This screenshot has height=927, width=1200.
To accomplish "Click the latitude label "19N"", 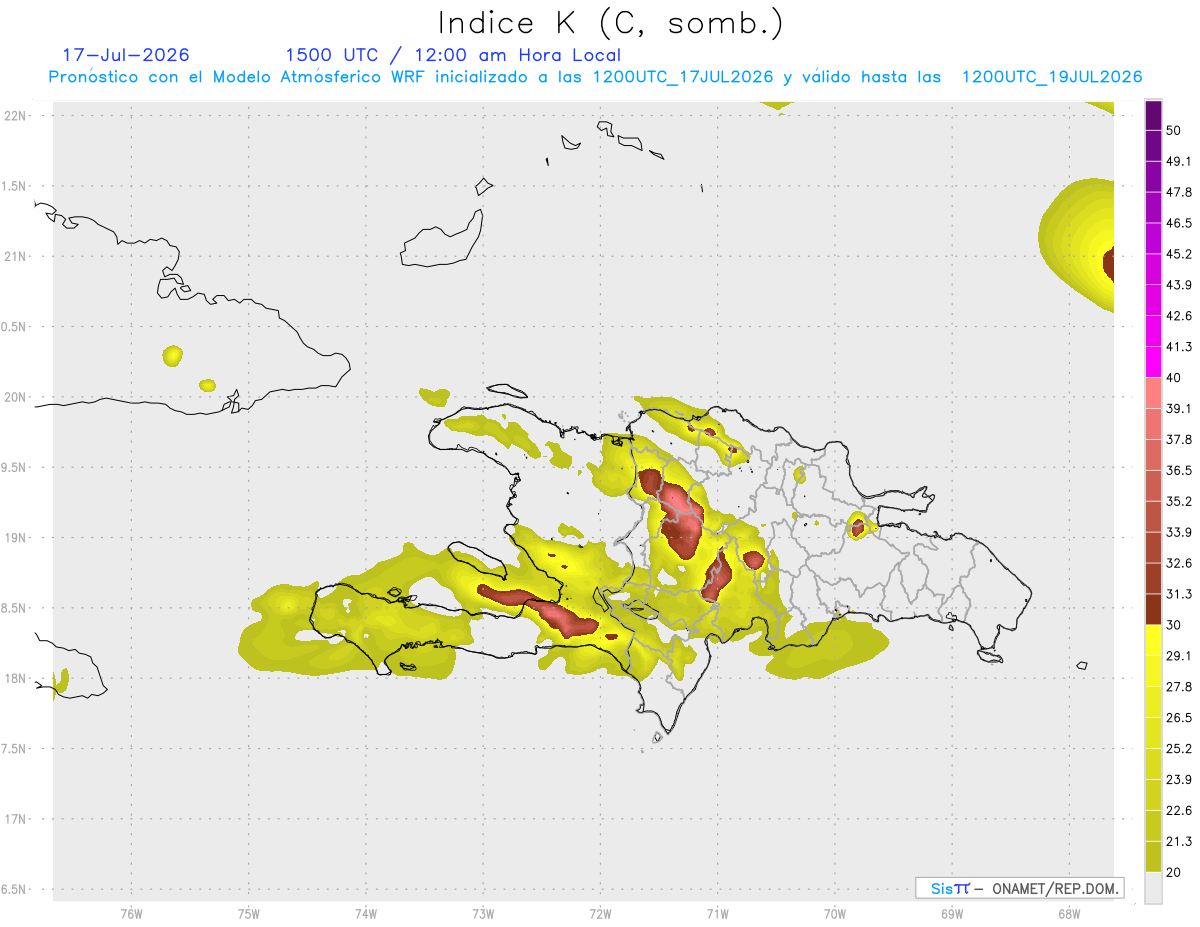I will pyautogui.click(x=15, y=537).
